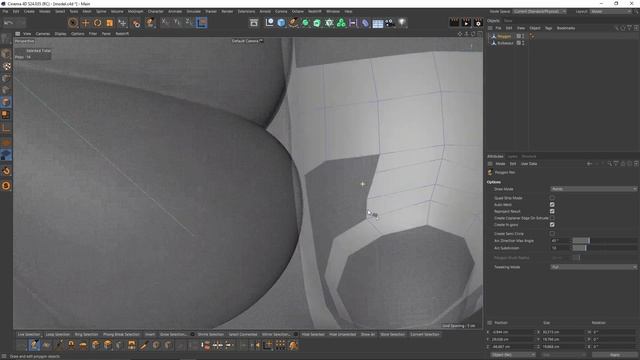Screen dimensions: 640x360
Task: Add a Cube primitive object
Action: click(281, 23)
